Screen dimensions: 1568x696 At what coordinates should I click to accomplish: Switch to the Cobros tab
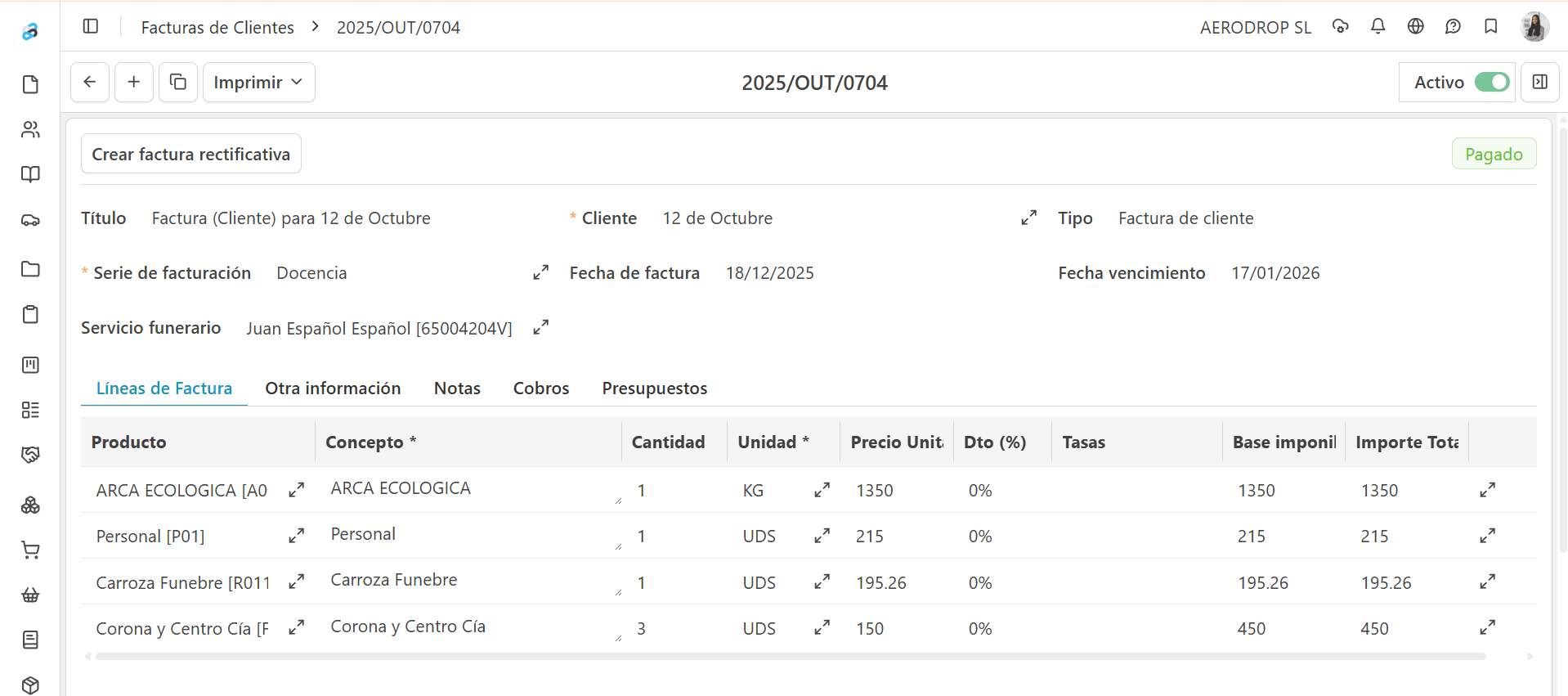[540, 388]
